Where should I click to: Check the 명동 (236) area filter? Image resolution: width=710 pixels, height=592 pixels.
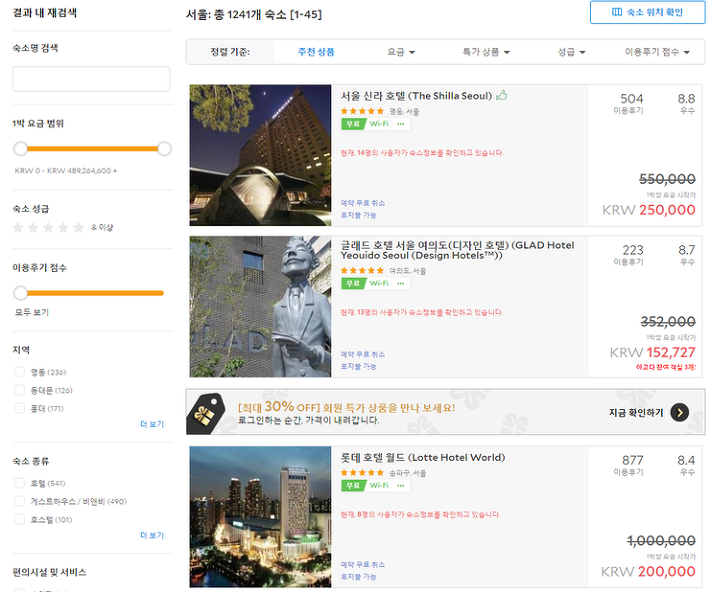(19, 372)
